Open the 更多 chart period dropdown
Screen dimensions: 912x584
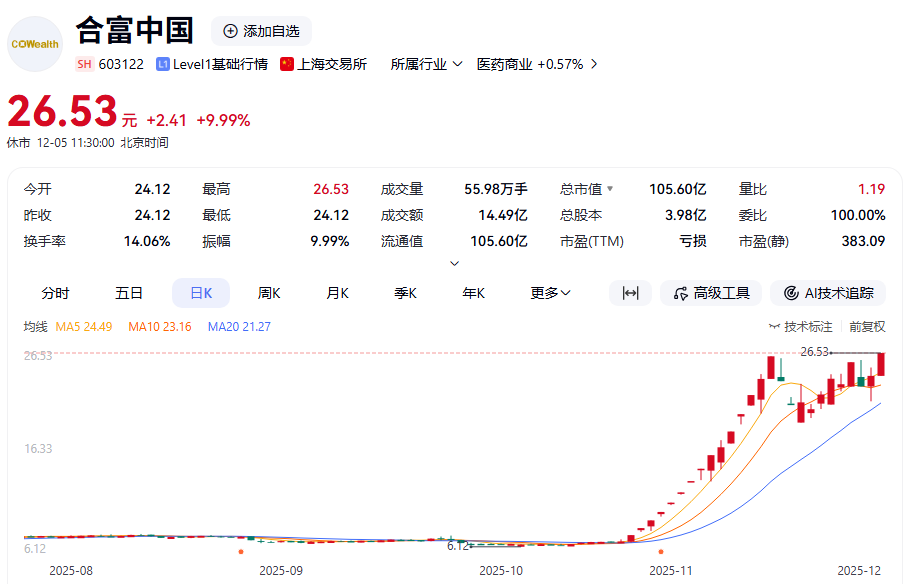550,293
